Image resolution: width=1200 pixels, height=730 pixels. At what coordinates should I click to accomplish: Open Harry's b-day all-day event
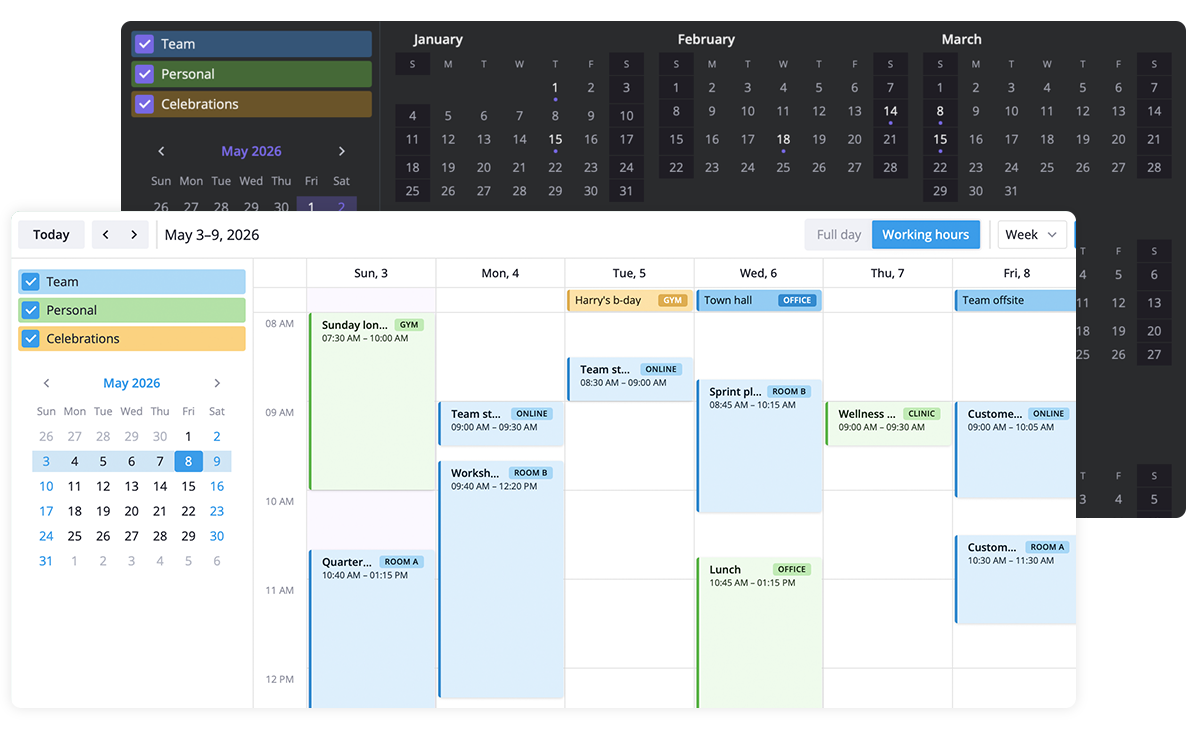pos(629,300)
